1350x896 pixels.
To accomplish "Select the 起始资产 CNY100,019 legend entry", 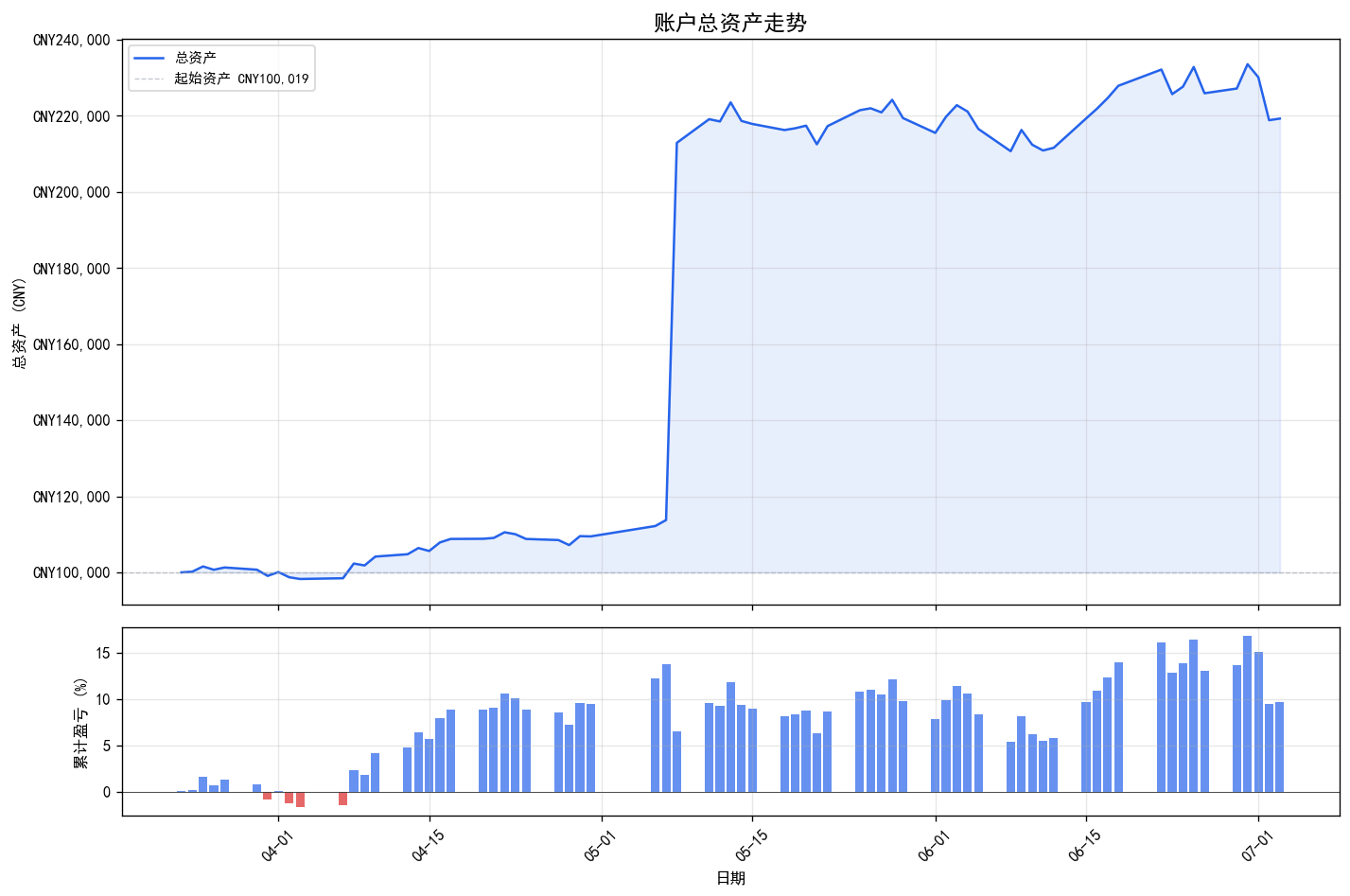I will tap(241, 79).
